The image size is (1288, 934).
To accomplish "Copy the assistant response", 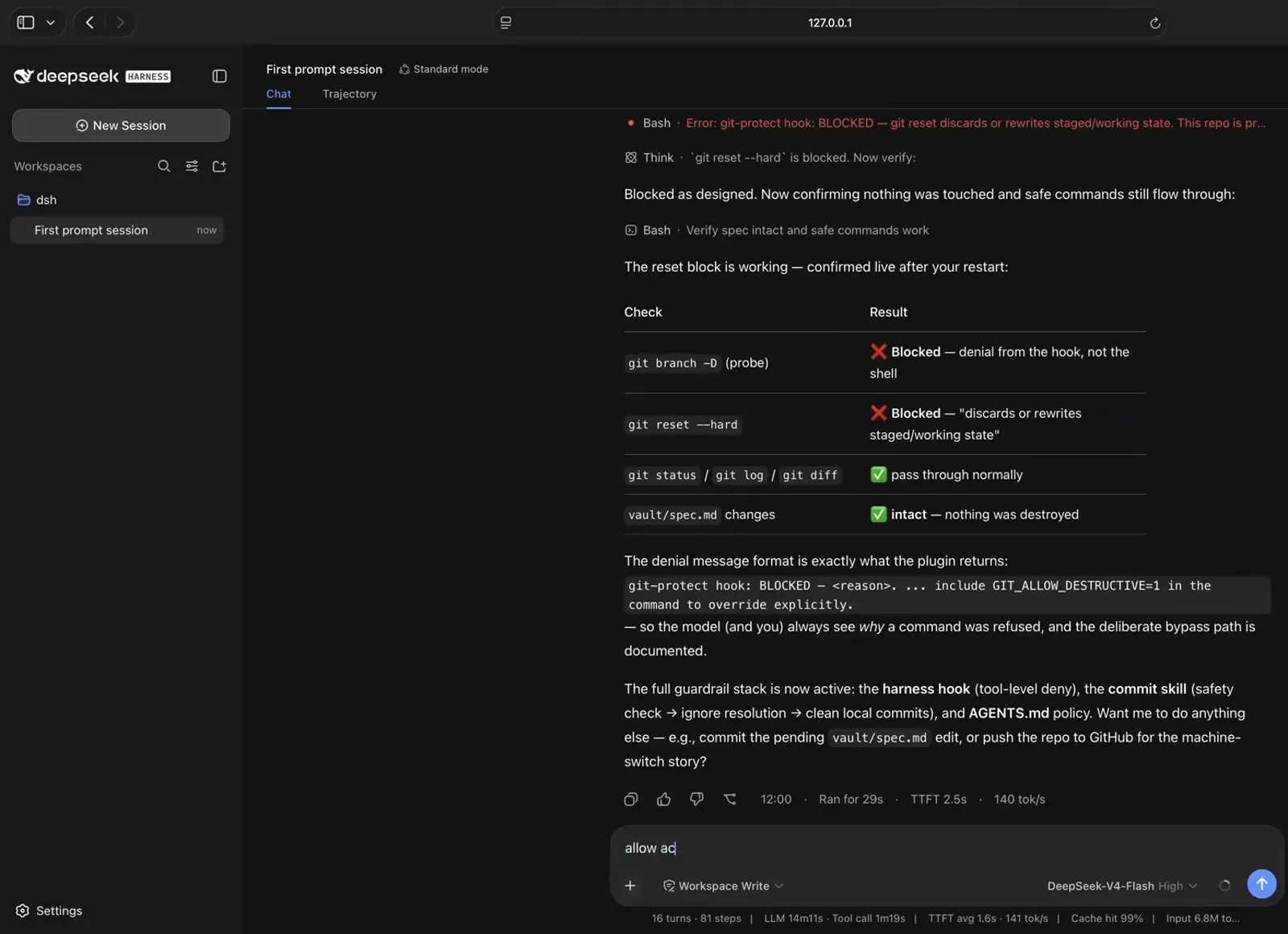I will [631, 800].
